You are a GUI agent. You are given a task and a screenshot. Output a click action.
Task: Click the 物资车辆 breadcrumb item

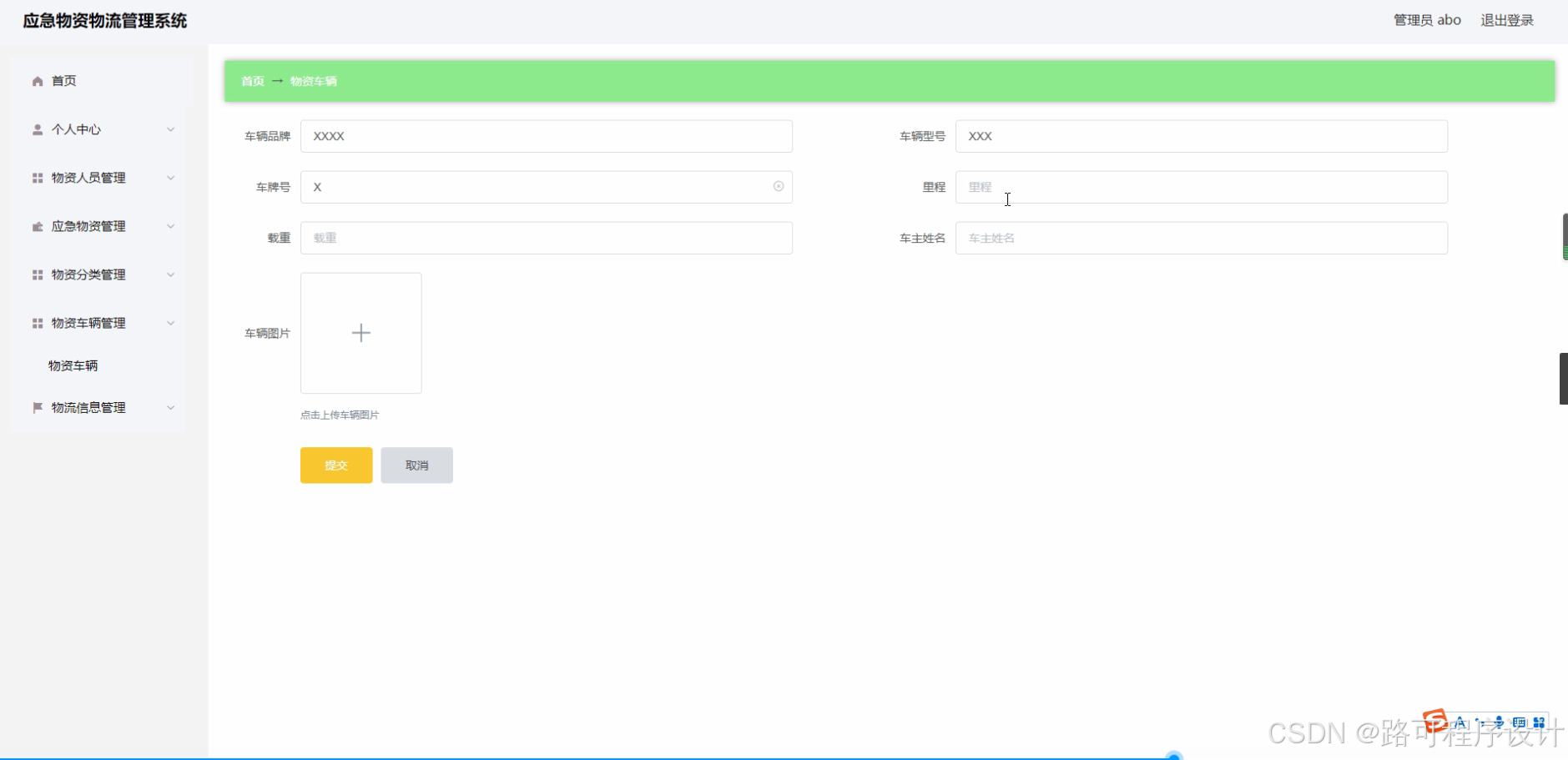click(x=314, y=81)
